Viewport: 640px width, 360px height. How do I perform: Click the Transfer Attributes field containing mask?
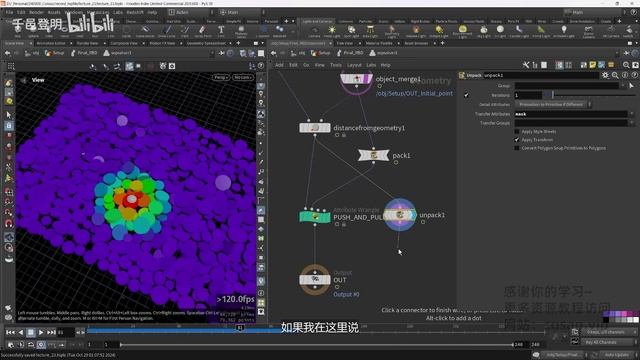tap(571, 114)
